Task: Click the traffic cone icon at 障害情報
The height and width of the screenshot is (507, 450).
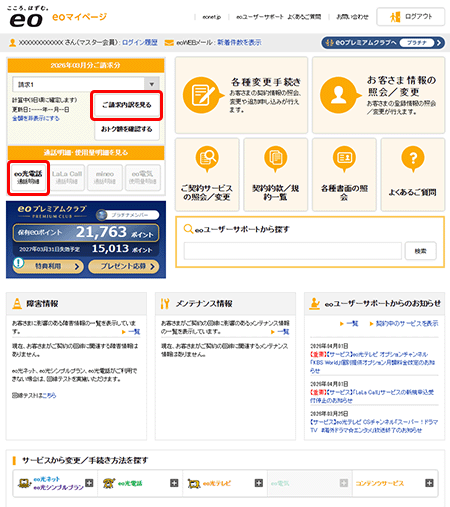Action: tap(17, 304)
